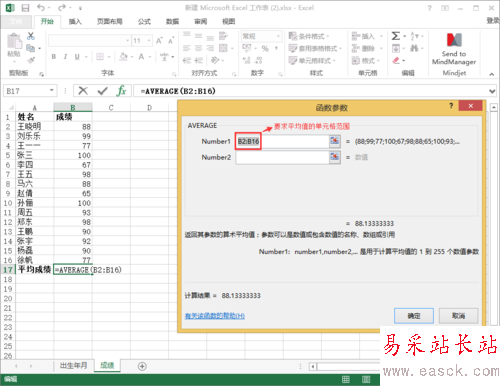Click the AutoSum sigma icon
Screen dimensions: 500x386
[x=396, y=36]
